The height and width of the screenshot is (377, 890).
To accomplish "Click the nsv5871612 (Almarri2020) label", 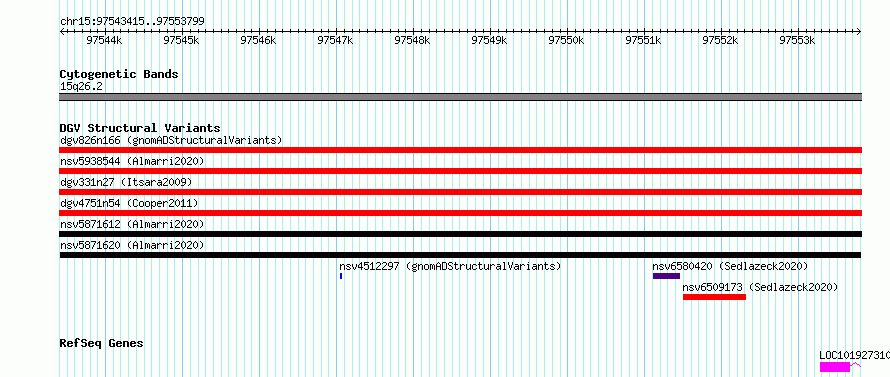I will pos(132,224).
